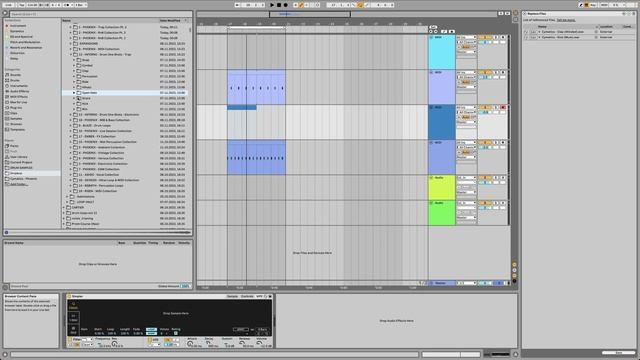
Task: Expand the Clap folder
Action: 74,71
